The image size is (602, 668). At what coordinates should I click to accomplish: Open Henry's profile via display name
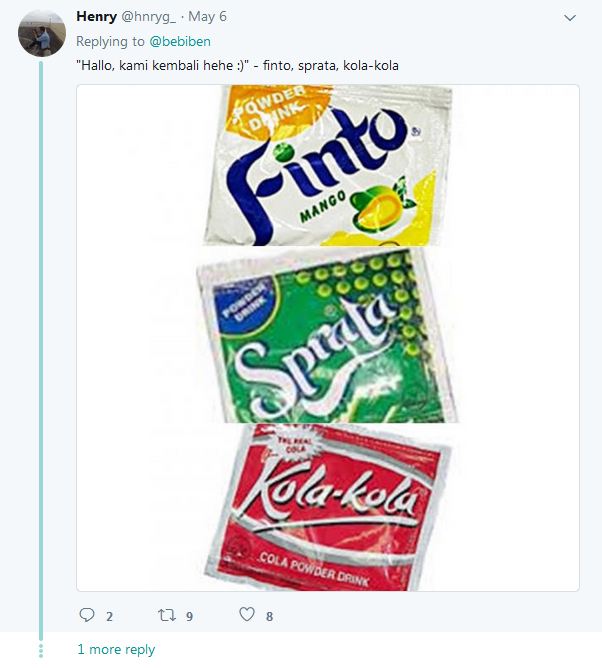click(x=96, y=18)
